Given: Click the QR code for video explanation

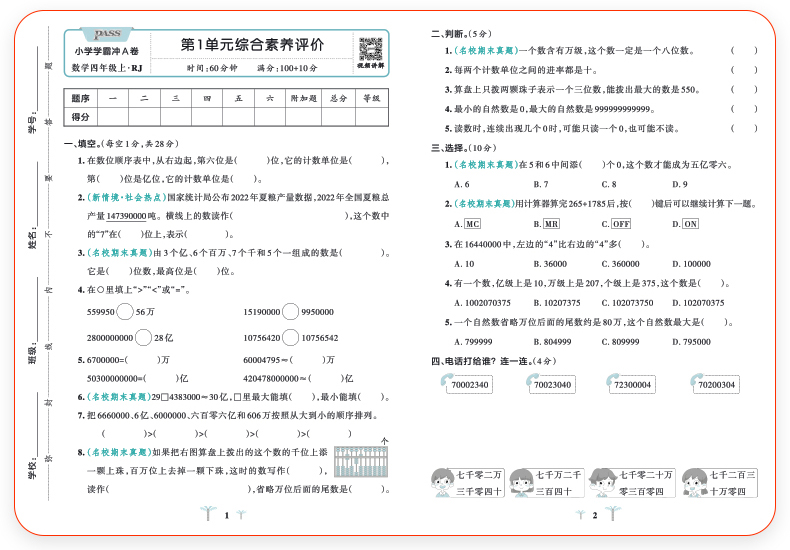Looking at the screenshot, I should (x=370, y=50).
